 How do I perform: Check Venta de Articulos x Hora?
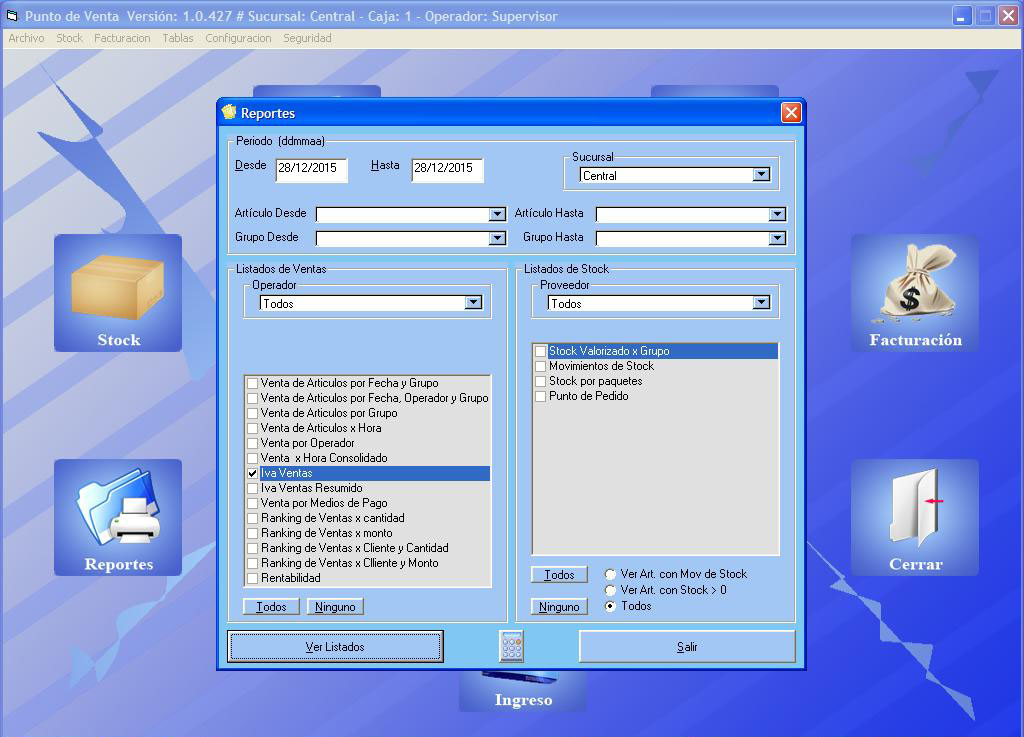click(x=252, y=428)
